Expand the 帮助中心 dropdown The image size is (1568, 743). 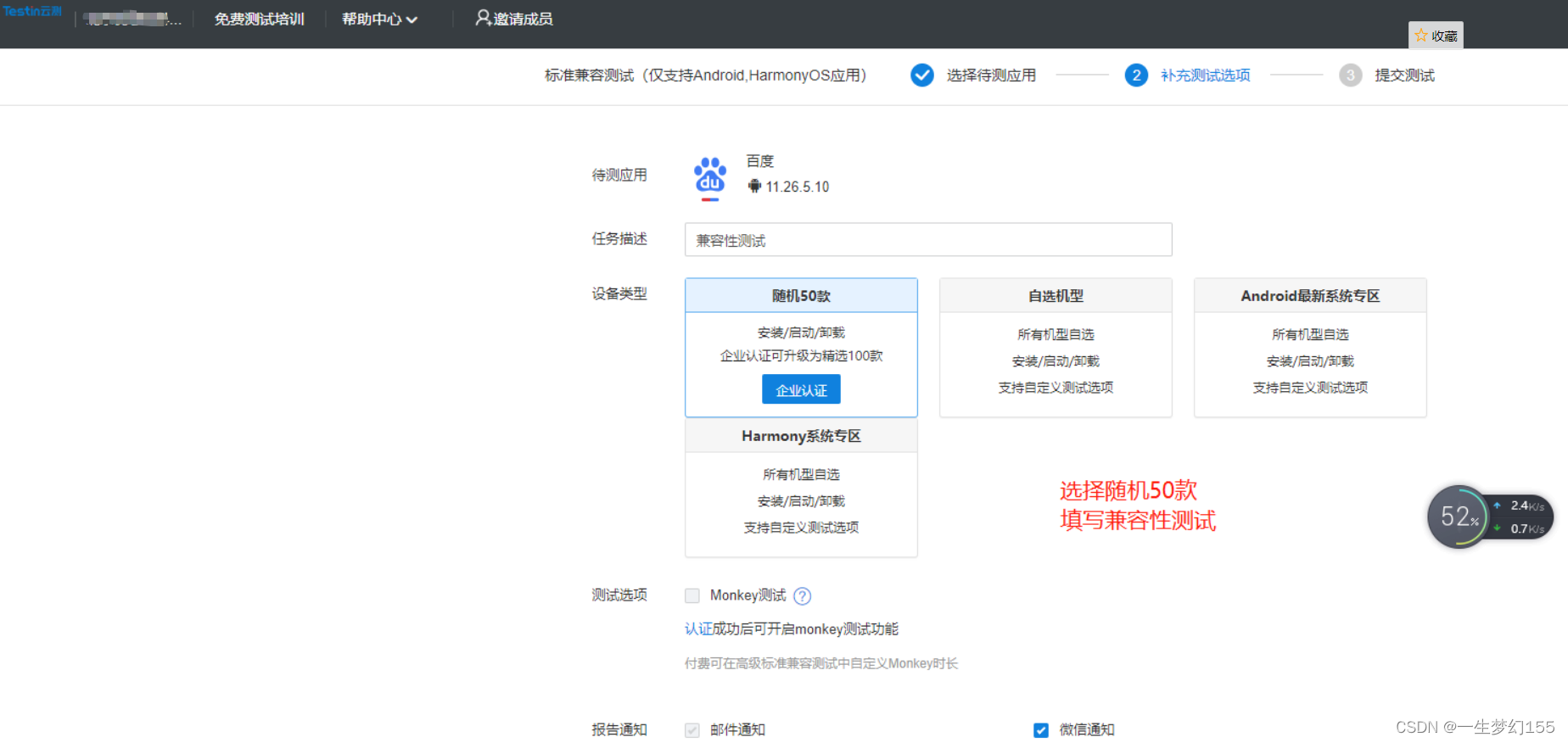379,19
